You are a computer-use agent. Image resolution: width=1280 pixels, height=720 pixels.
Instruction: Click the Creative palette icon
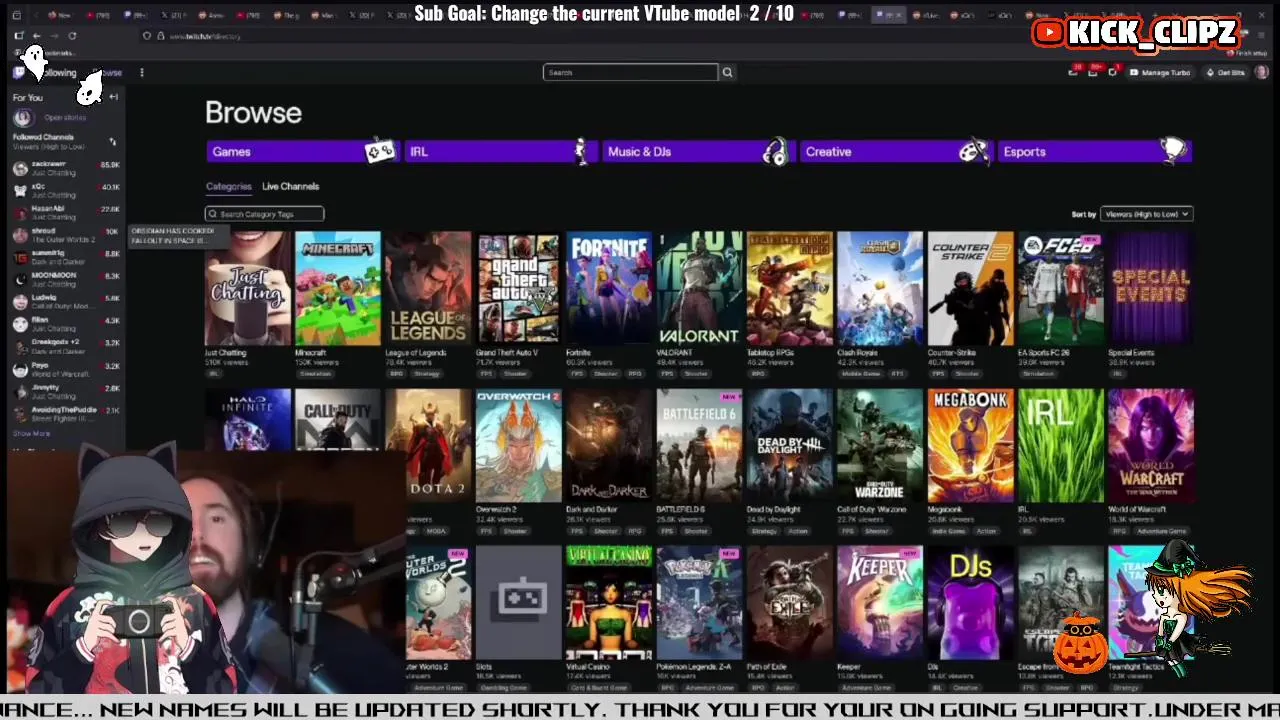pos(973,152)
